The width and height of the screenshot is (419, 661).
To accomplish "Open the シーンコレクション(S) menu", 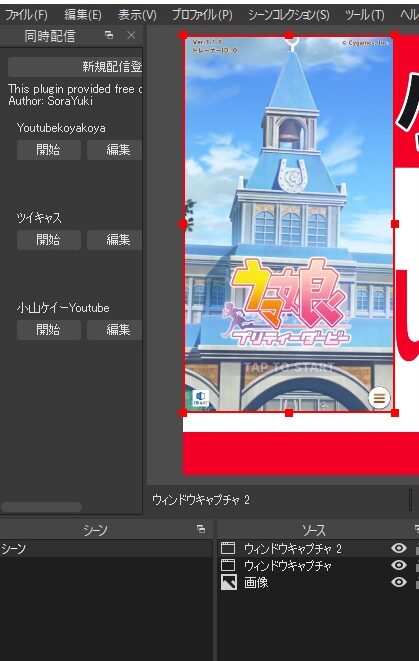I will (x=289, y=15).
